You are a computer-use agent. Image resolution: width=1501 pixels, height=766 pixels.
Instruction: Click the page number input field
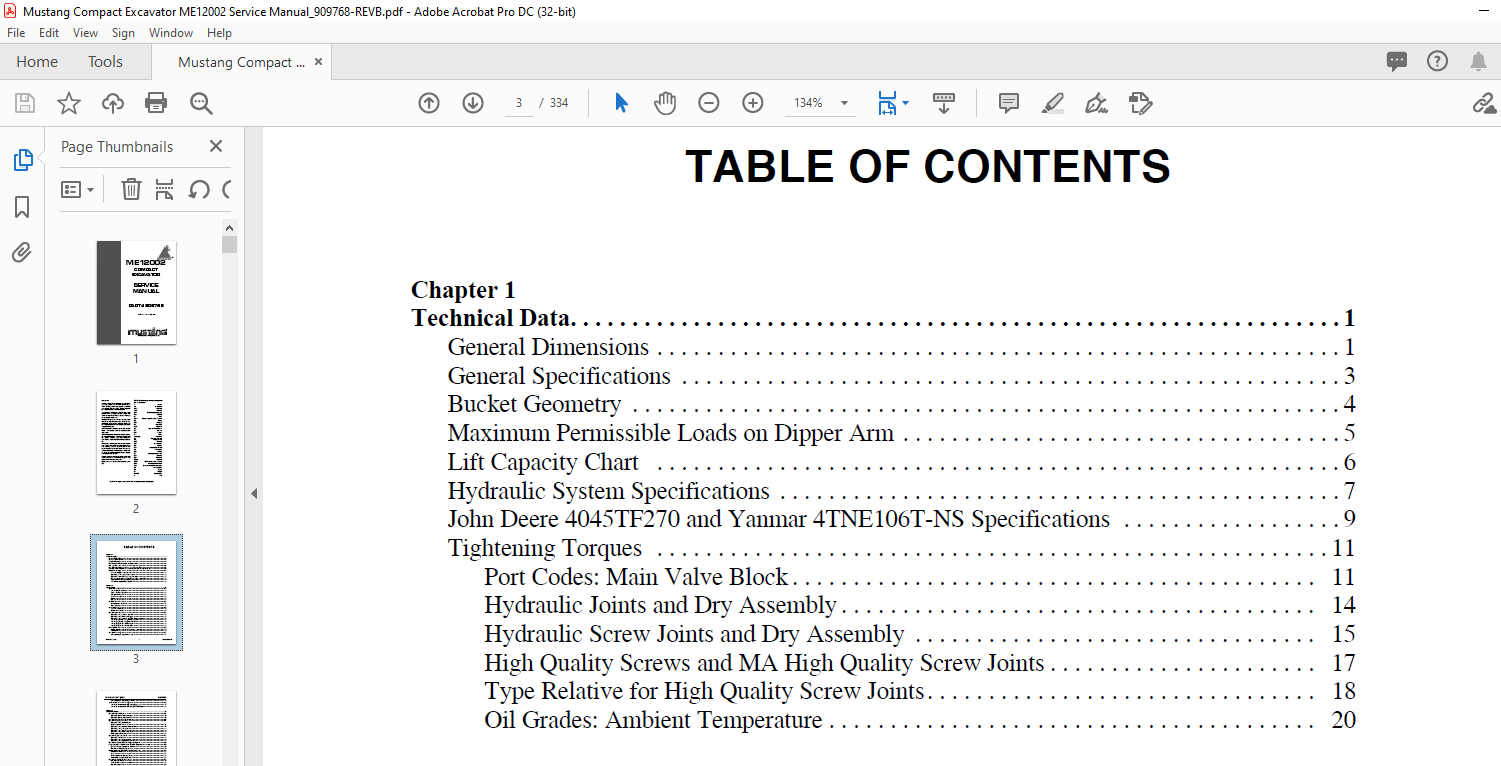[519, 103]
